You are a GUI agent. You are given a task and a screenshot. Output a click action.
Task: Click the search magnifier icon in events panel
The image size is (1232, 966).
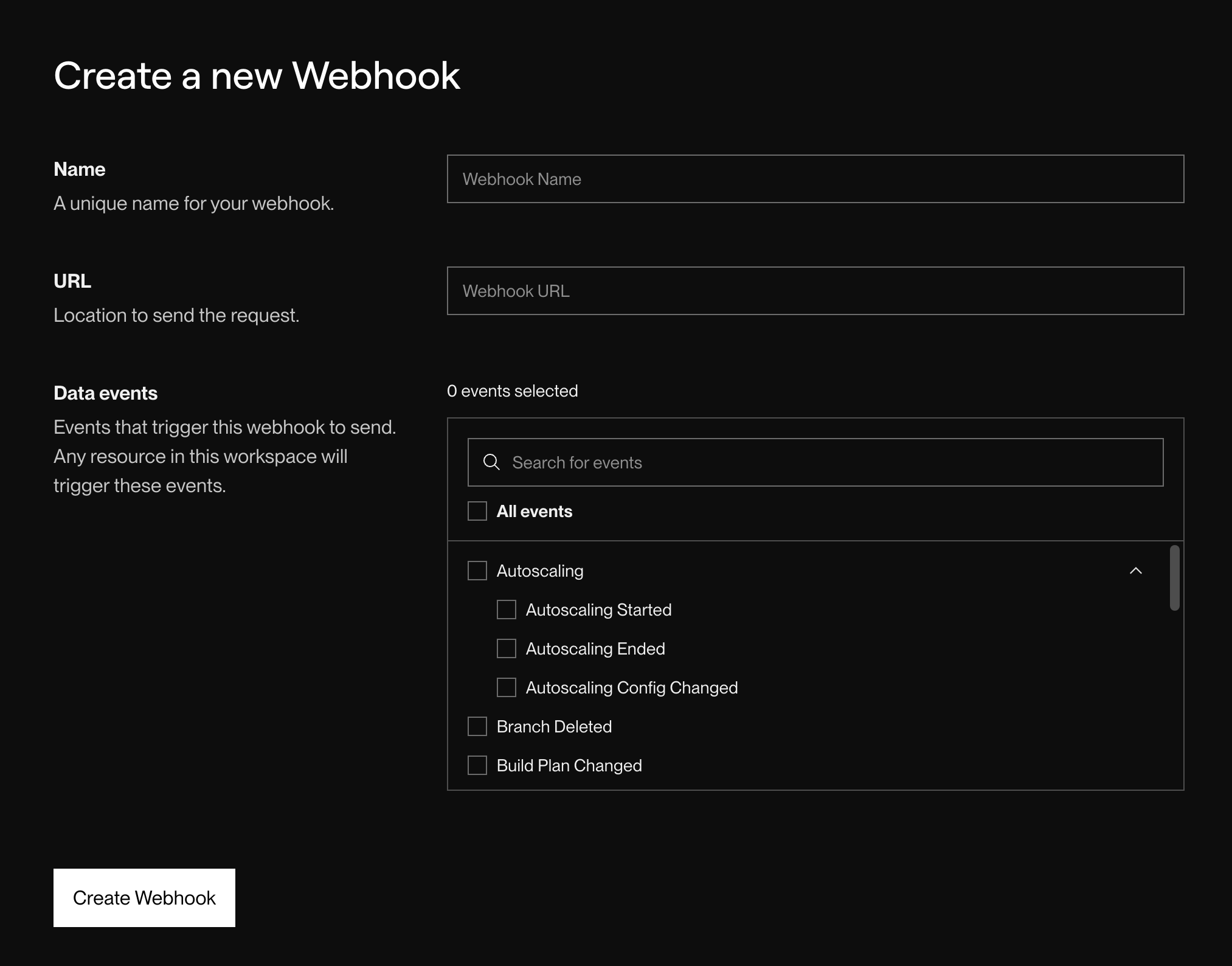point(491,462)
